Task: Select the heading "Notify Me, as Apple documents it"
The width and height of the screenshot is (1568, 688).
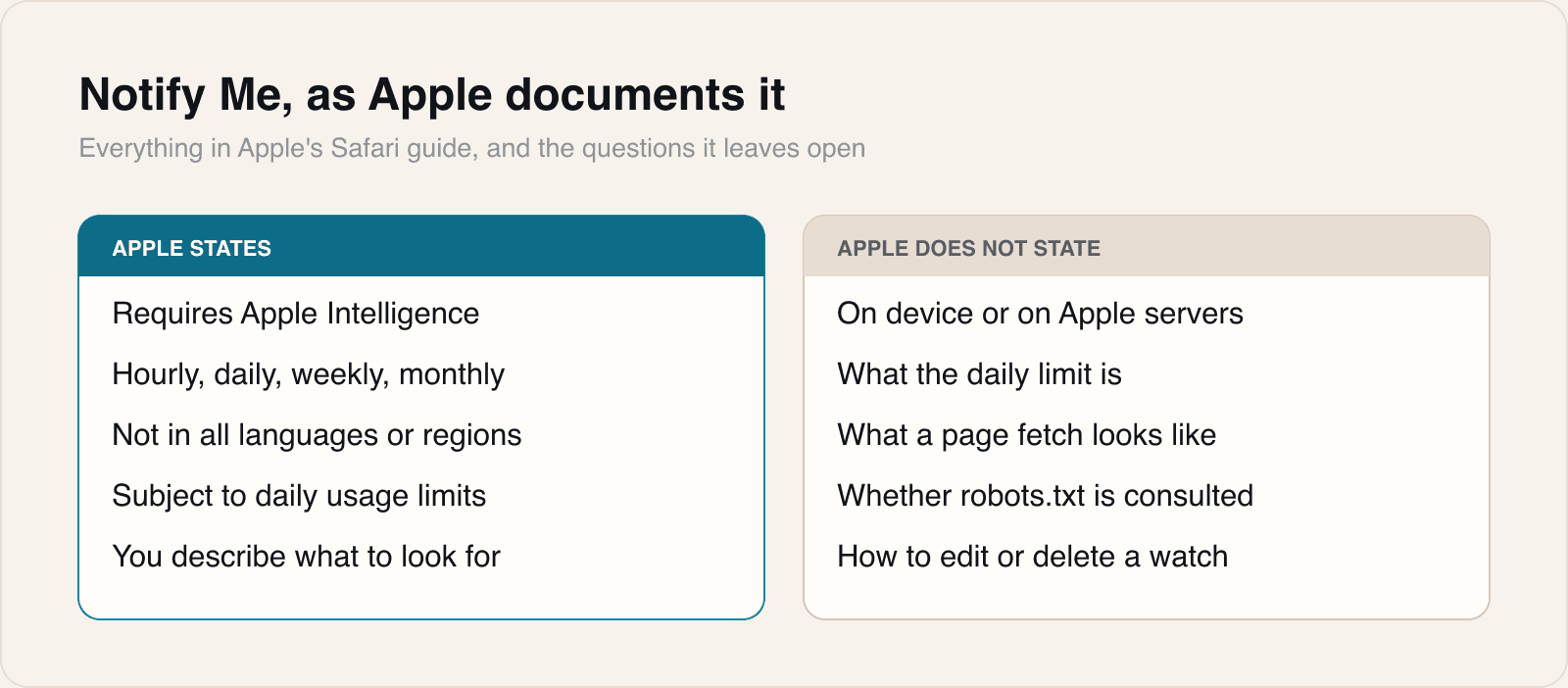Action: click(432, 95)
